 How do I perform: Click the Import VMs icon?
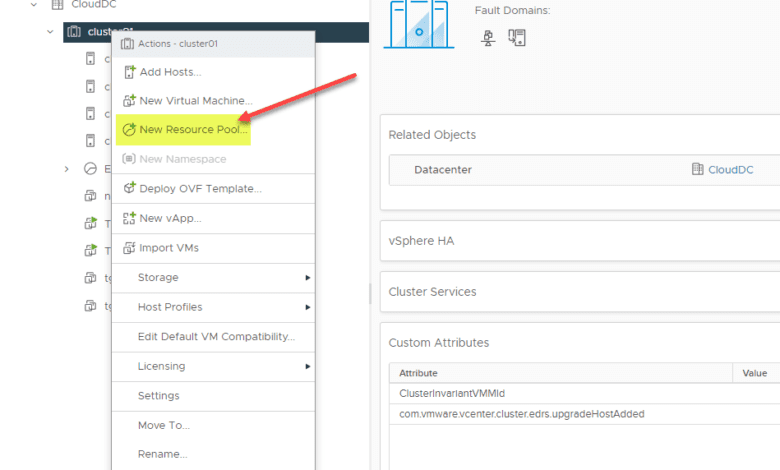click(129, 247)
